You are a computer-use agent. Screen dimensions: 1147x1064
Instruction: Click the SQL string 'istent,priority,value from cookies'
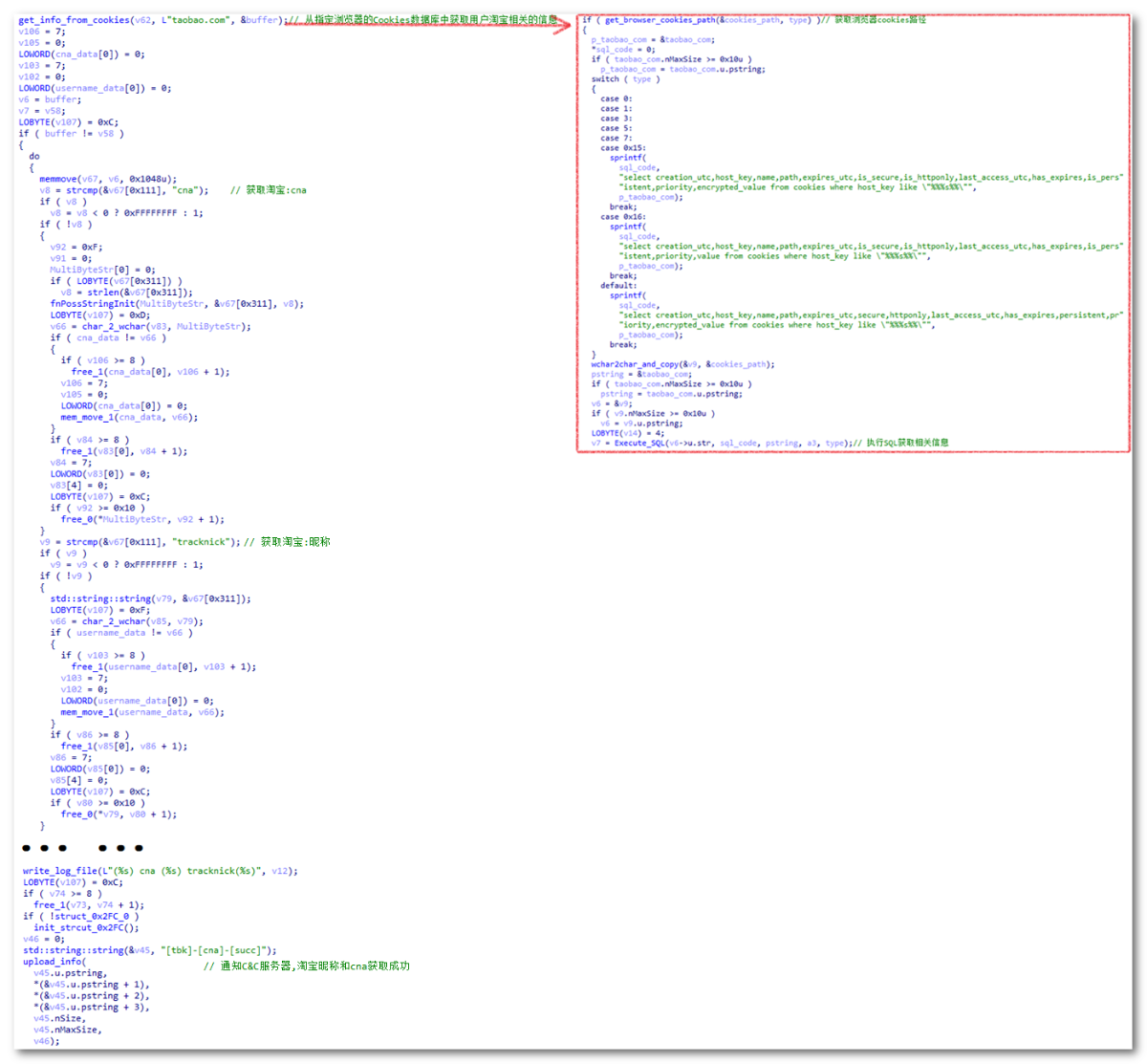coord(775,256)
